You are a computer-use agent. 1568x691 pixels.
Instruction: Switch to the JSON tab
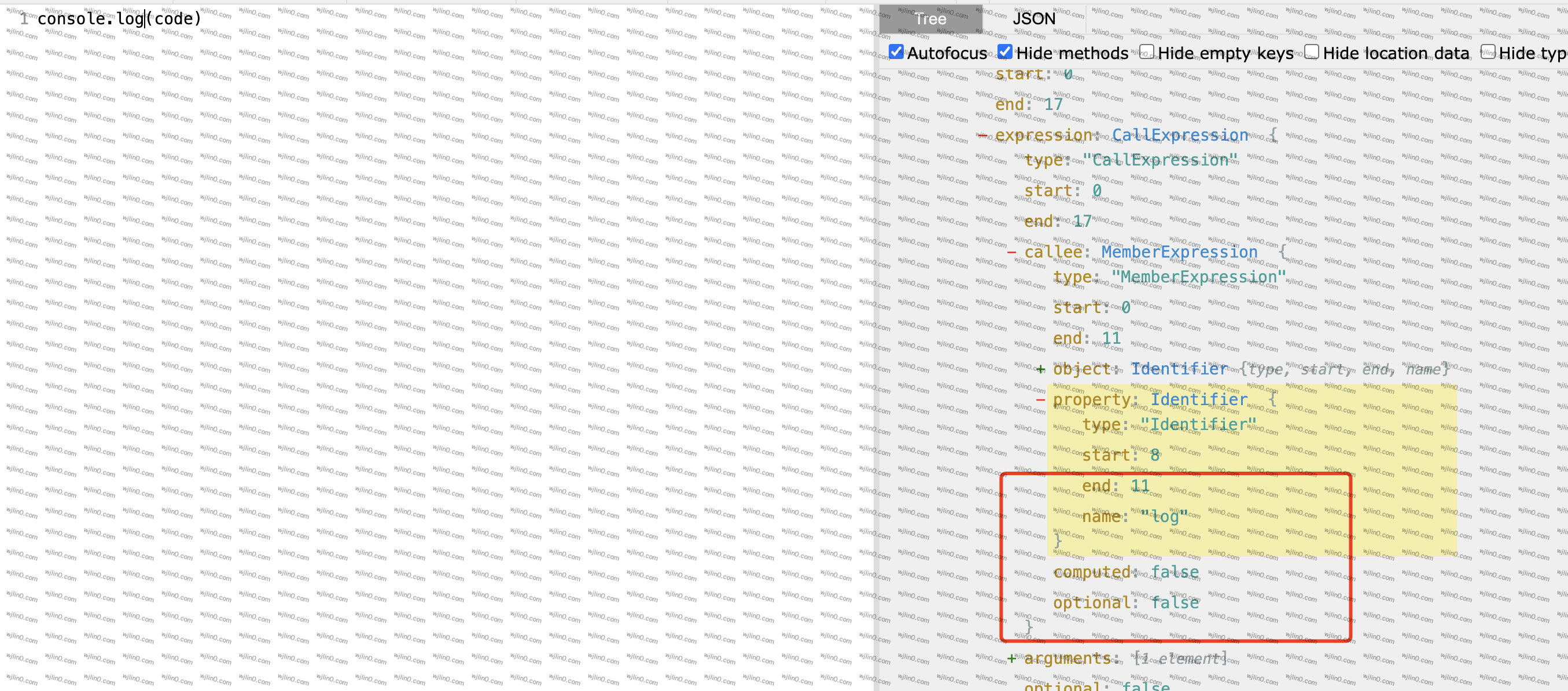(1033, 19)
